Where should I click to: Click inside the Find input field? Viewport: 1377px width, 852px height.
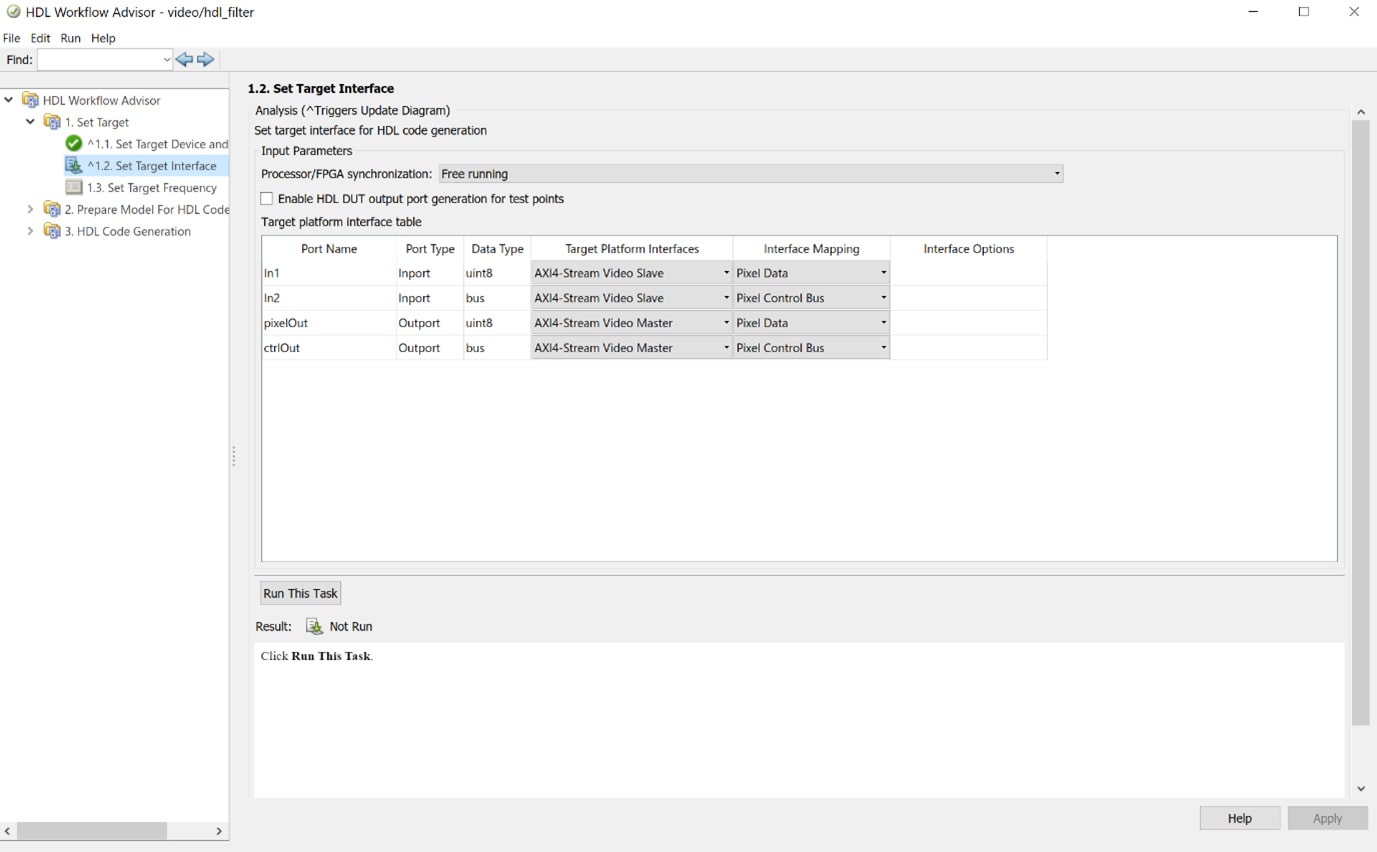(x=98, y=60)
